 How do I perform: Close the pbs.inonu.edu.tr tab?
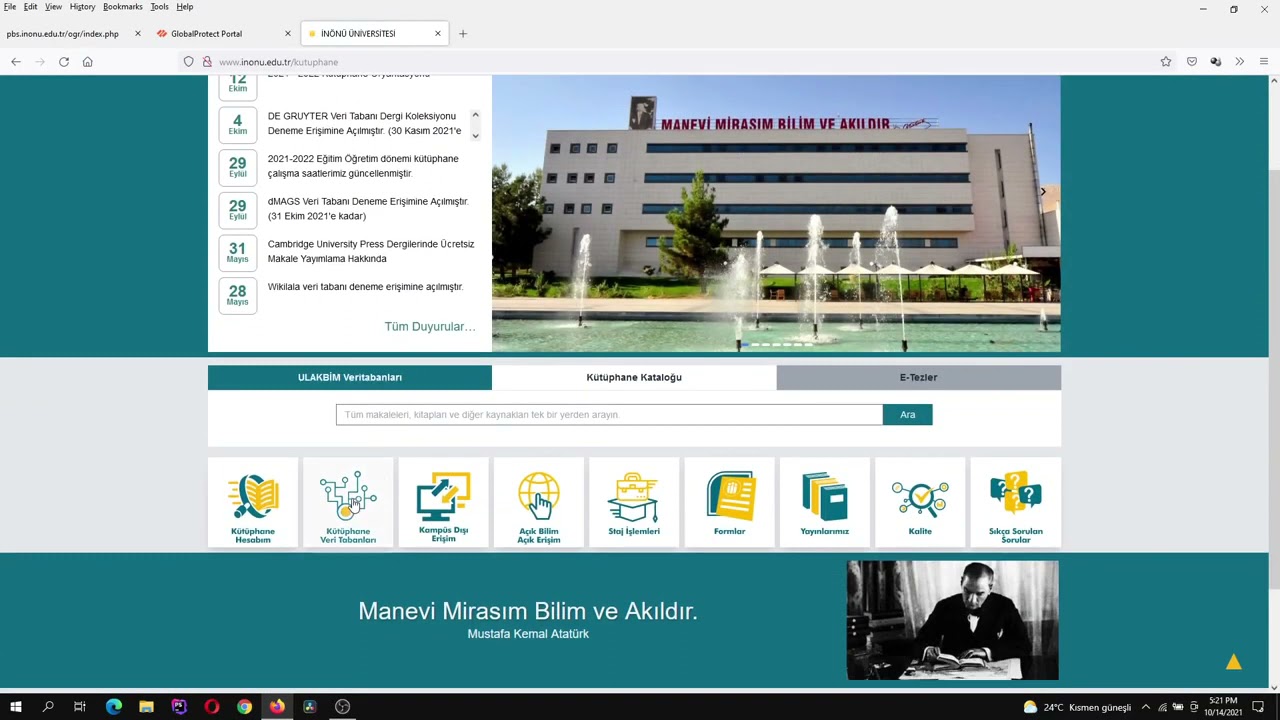click(138, 34)
